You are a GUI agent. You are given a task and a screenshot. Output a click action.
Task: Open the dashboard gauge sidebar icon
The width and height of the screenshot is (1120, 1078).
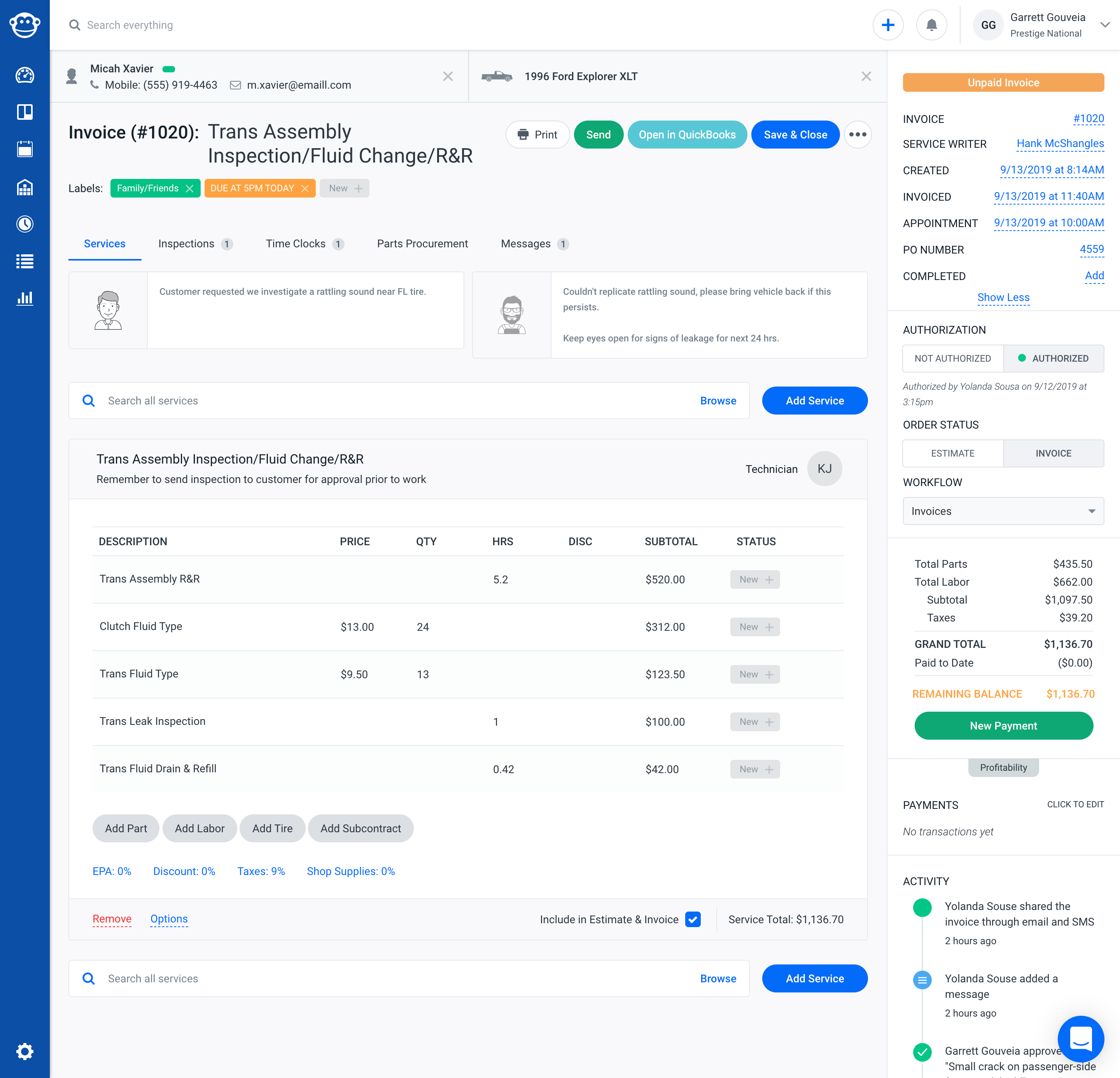coord(24,75)
